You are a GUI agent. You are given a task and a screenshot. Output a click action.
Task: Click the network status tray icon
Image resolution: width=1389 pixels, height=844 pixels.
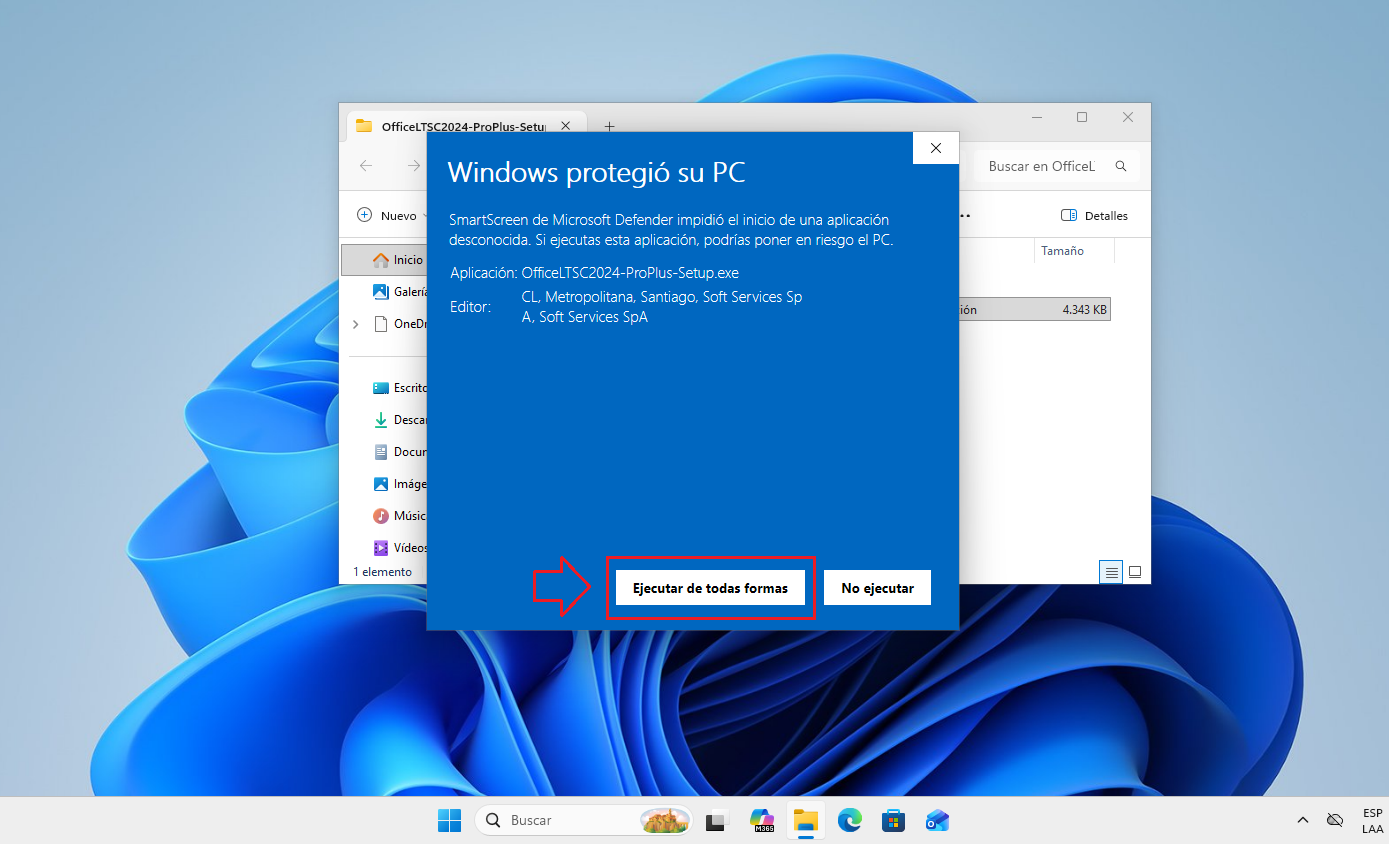coord(1335,820)
